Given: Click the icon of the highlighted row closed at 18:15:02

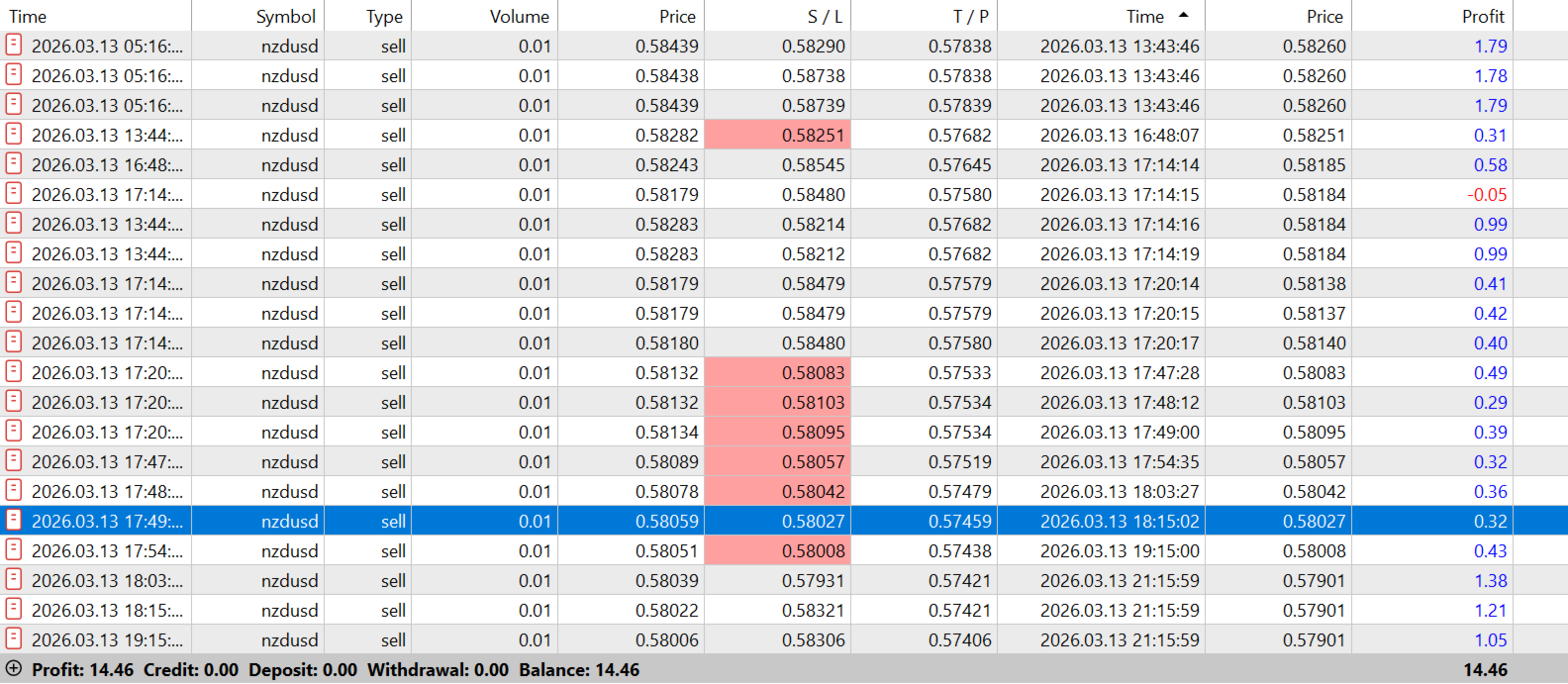Looking at the screenshot, I should tap(14, 520).
